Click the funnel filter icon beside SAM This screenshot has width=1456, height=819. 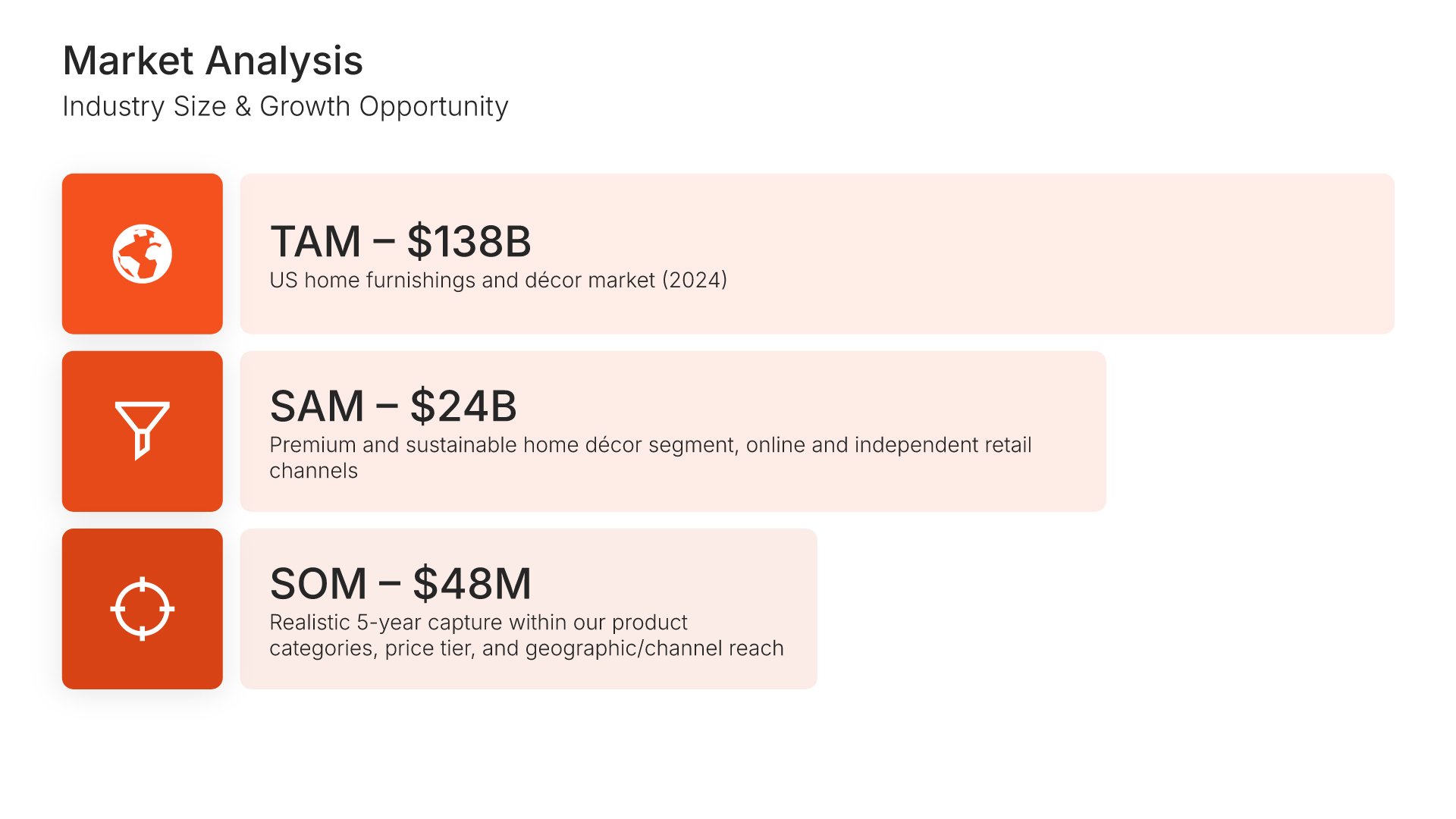(142, 430)
